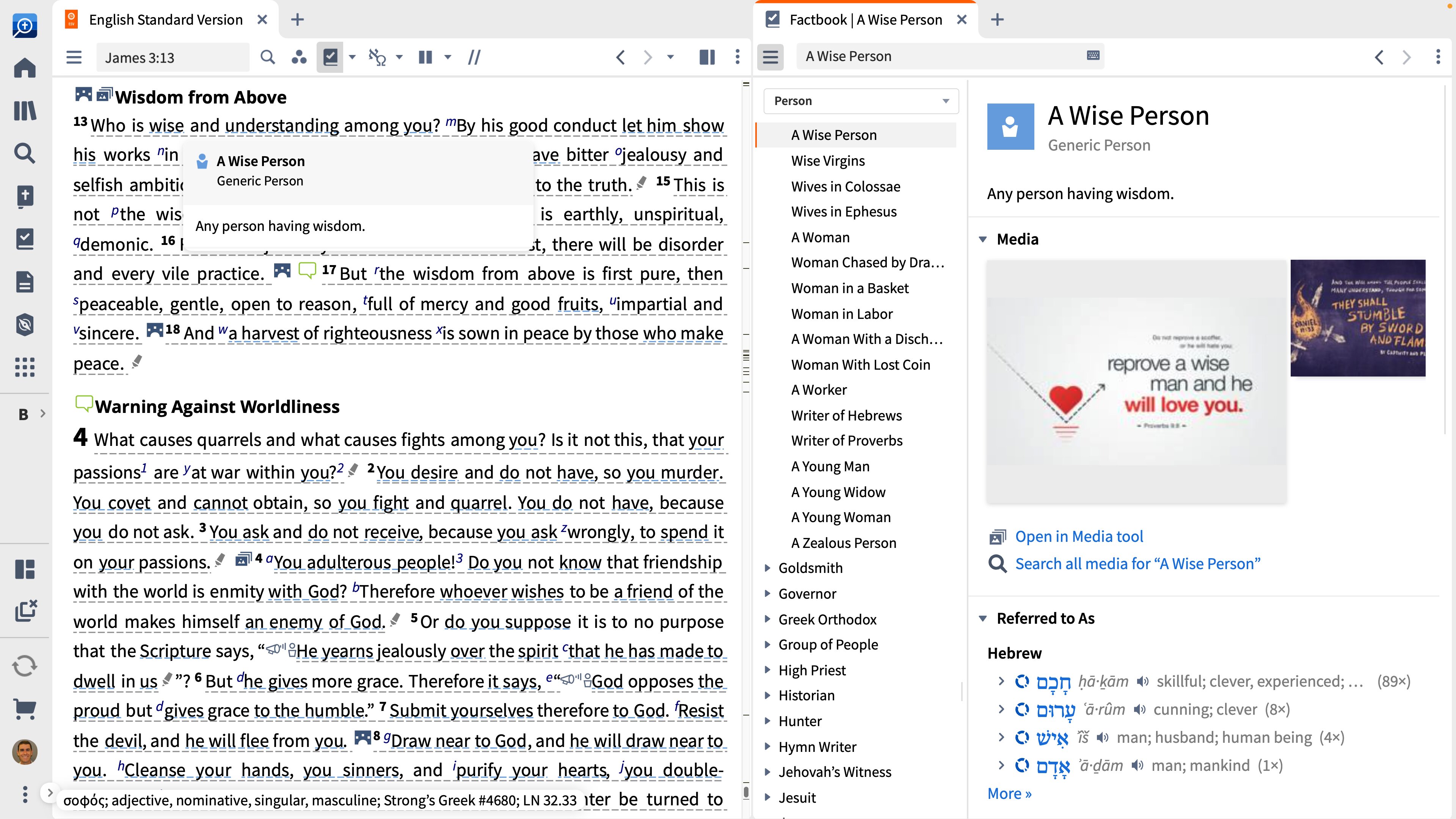Expand the Goldsmith tree item
The height and width of the screenshot is (819, 1456).
click(x=767, y=568)
